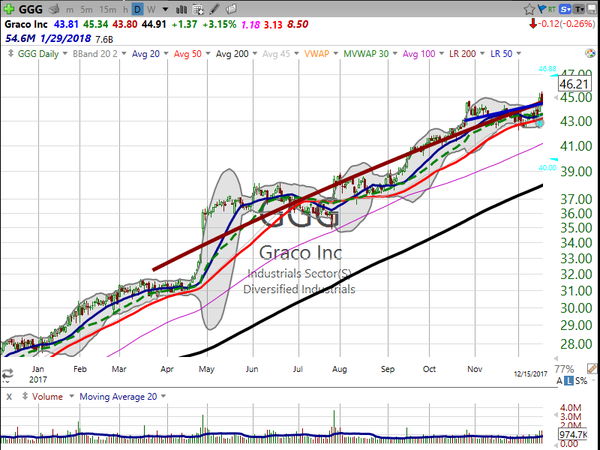Toggle the L log scale option
This screenshot has width=600, height=450.
click(569, 381)
